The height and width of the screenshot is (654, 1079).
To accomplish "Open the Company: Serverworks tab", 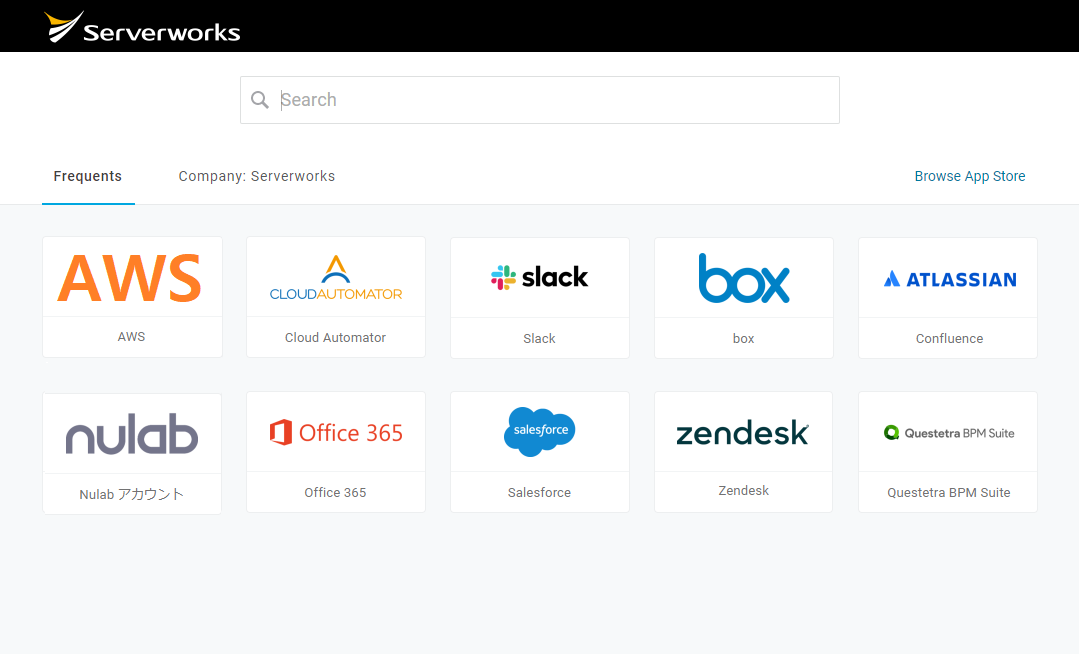I will [x=257, y=177].
